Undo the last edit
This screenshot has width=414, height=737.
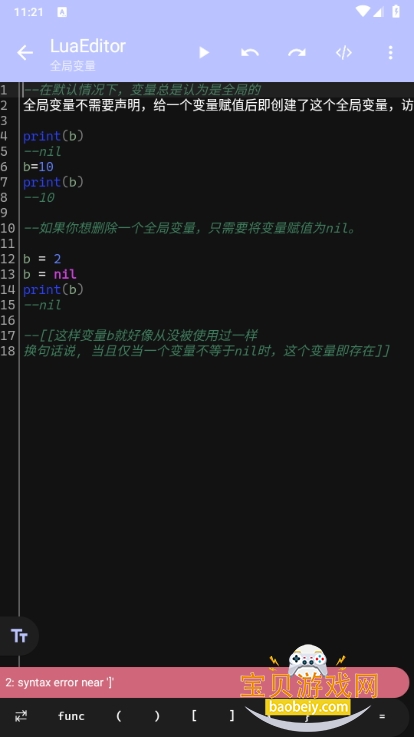point(250,53)
